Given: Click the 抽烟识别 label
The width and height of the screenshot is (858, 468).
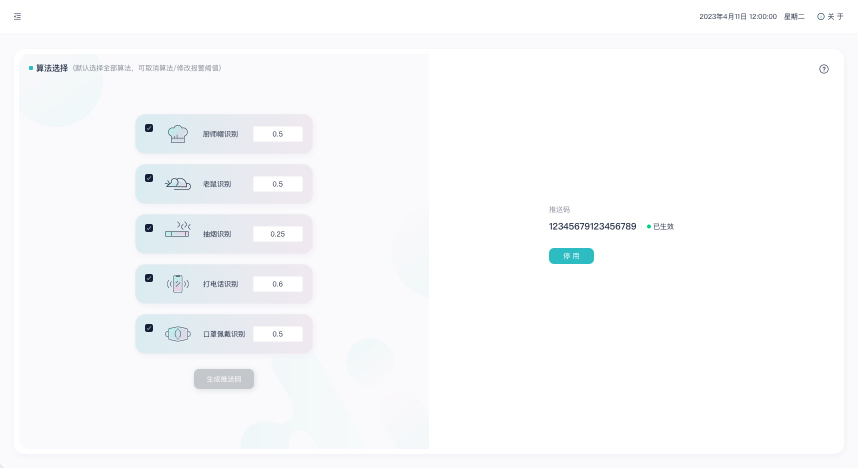Looking at the screenshot, I should [217, 234].
